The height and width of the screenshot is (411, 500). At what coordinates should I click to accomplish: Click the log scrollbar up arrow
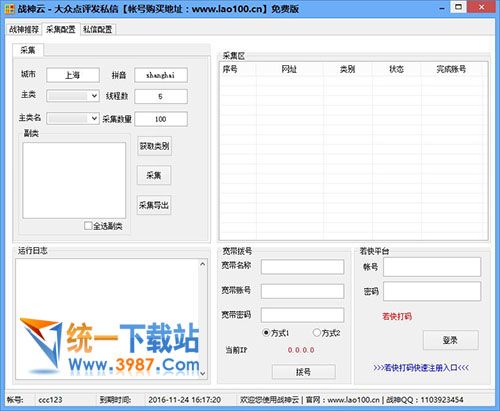203,264
